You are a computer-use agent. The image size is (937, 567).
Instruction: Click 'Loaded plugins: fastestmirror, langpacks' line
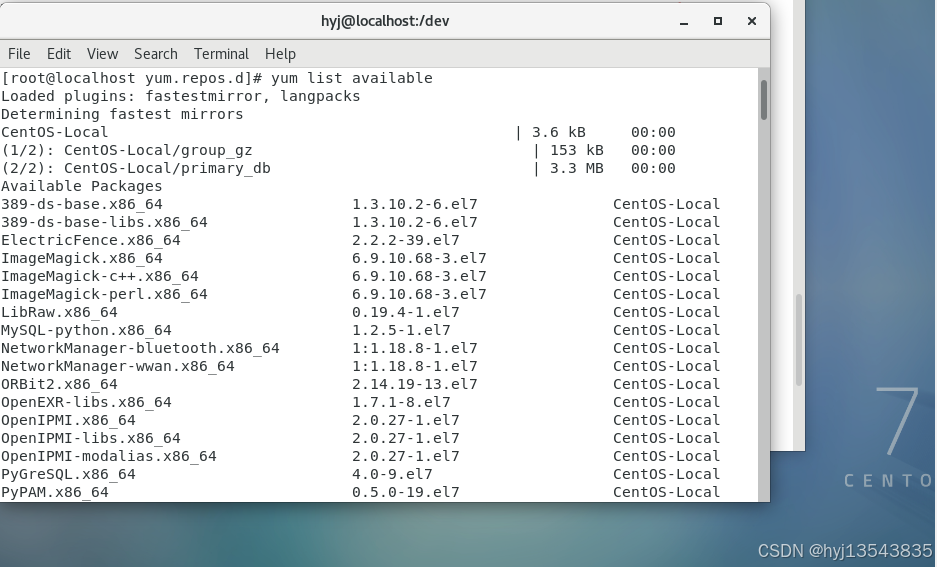[x=180, y=96]
